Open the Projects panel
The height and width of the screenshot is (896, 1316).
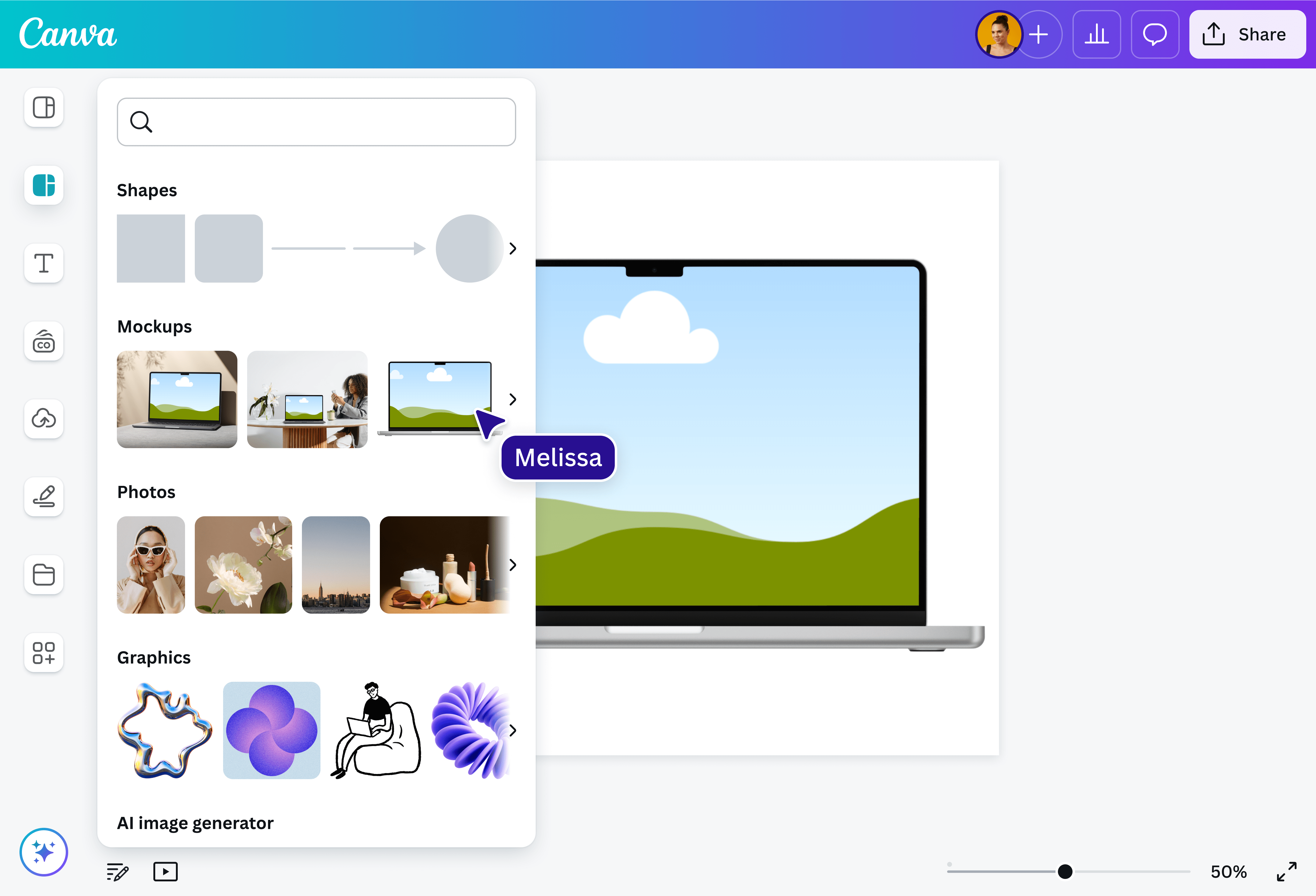[44, 575]
